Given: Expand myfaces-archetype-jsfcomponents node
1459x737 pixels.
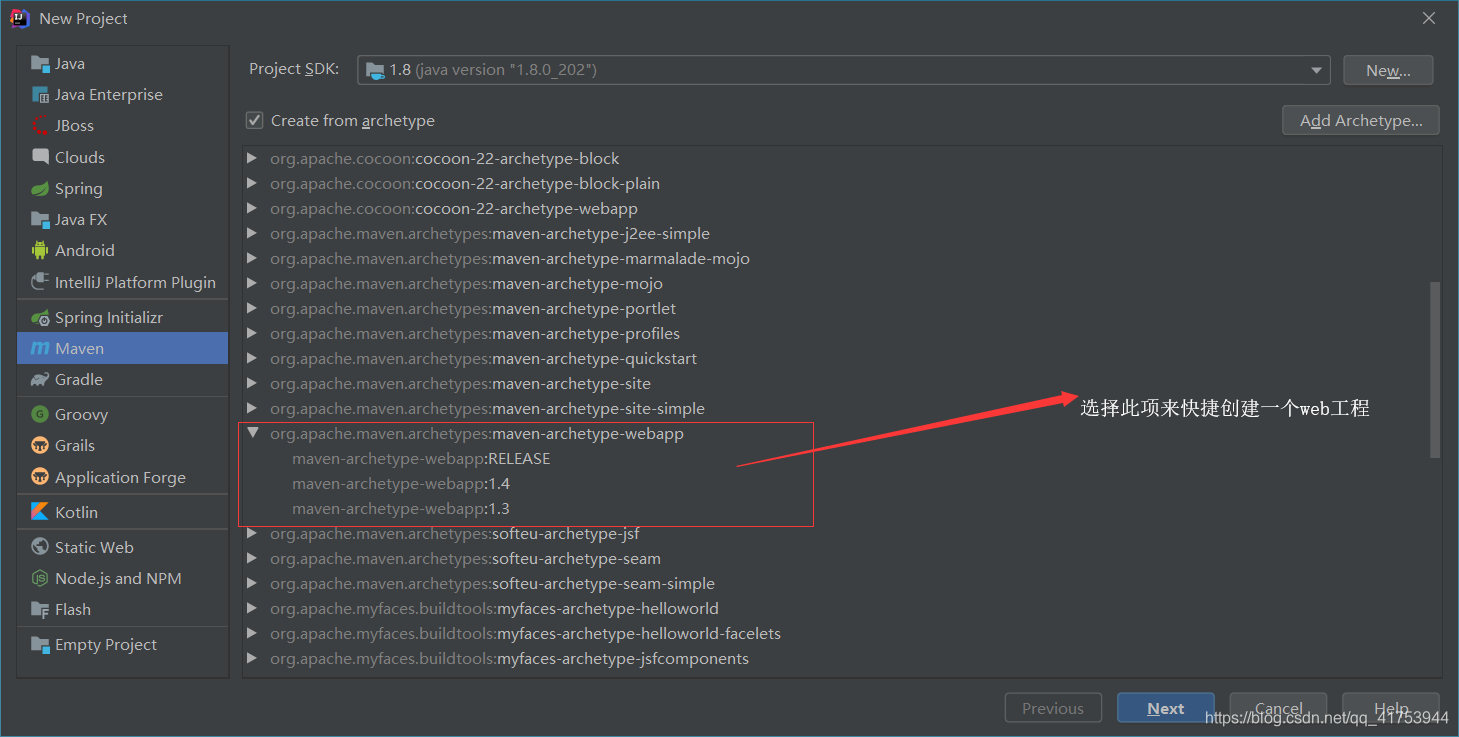Looking at the screenshot, I should point(252,658).
